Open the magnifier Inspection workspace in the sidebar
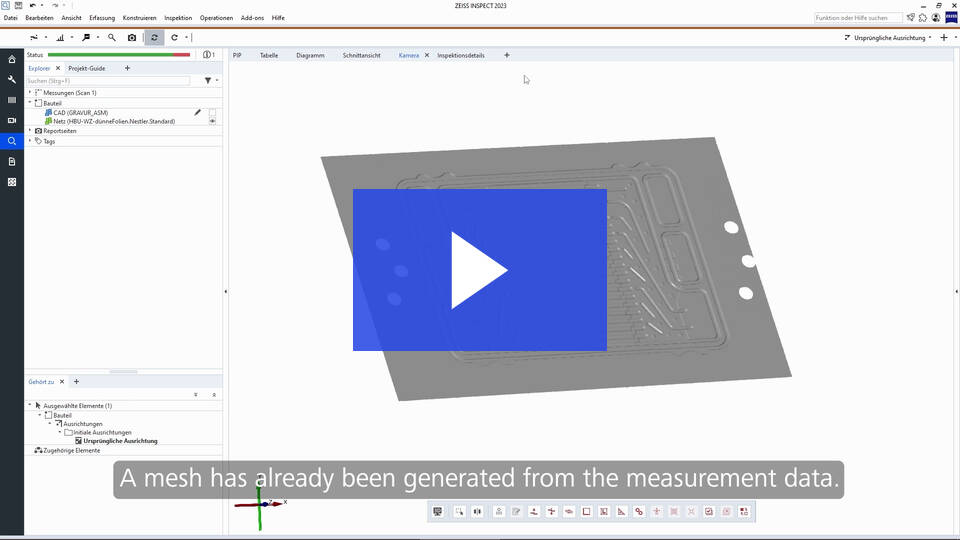The width and height of the screenshot is (960, 540). 12,141
